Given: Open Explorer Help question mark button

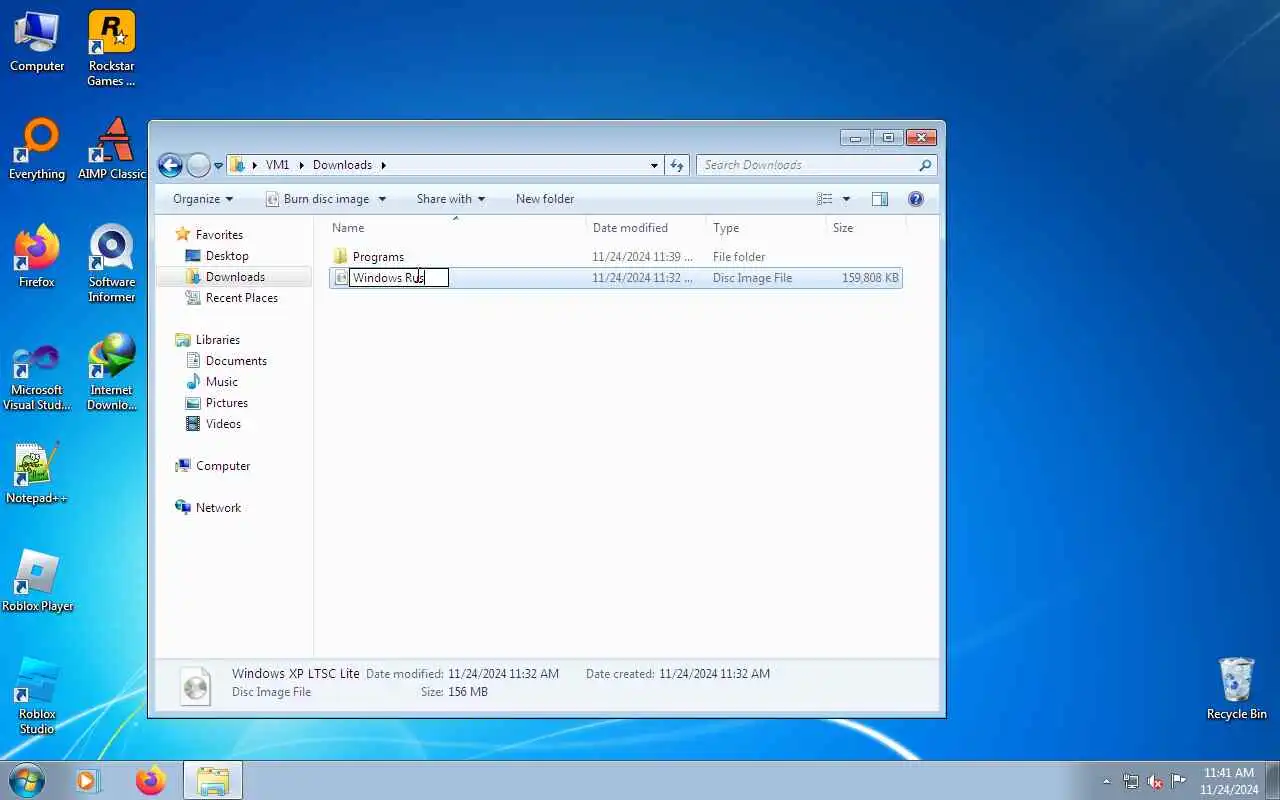Looking at the screenshot, I should pos(915,199).
